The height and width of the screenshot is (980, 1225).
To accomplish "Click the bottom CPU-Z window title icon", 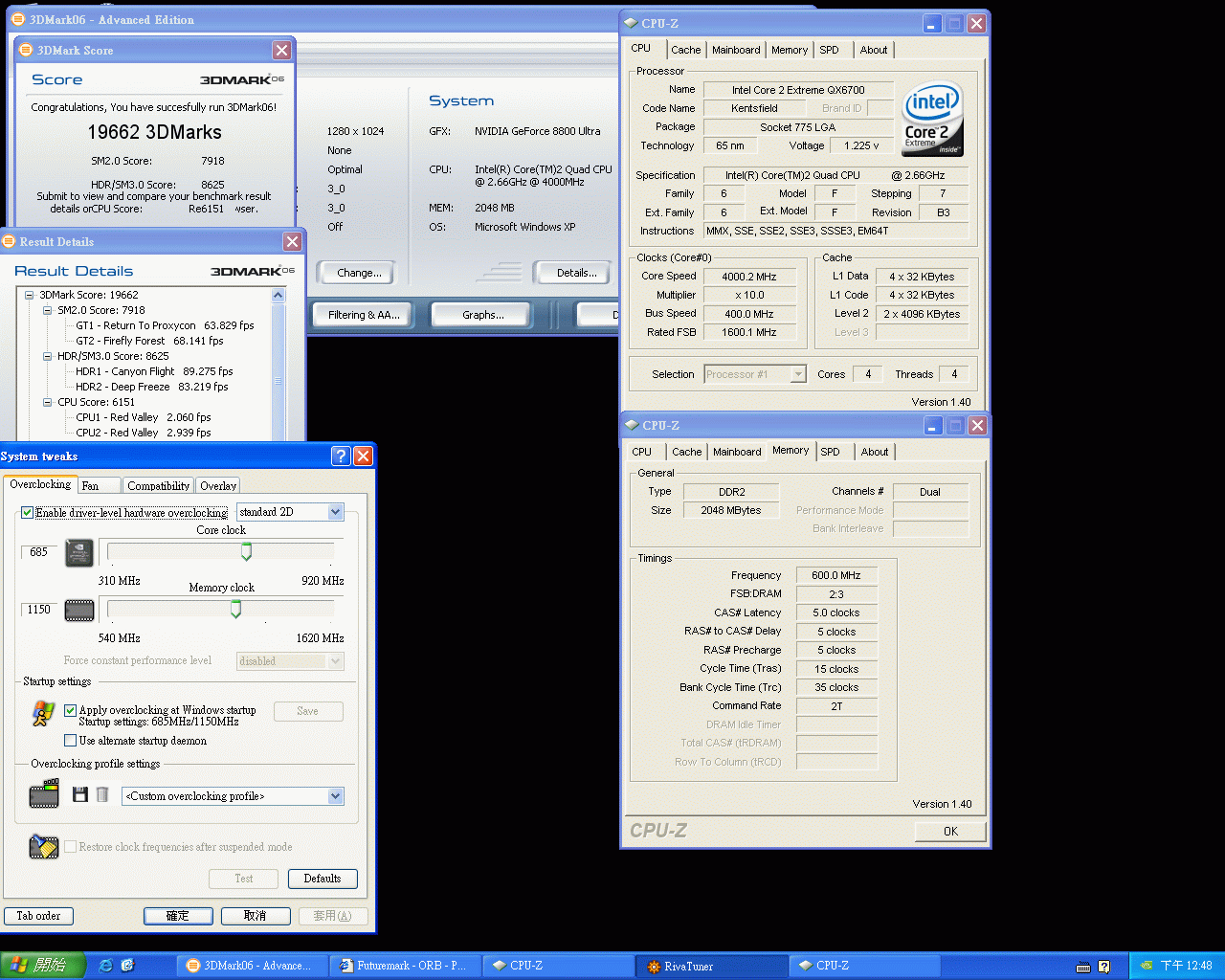I will (631, 425).
